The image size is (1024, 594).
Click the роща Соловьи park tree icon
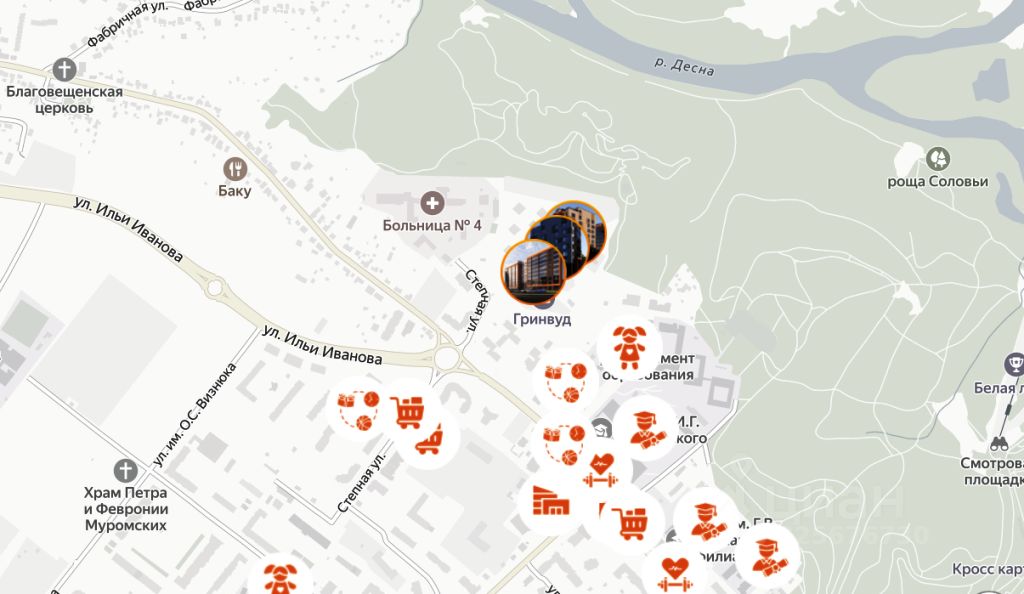pyautogui.click(x=938, y=159)
